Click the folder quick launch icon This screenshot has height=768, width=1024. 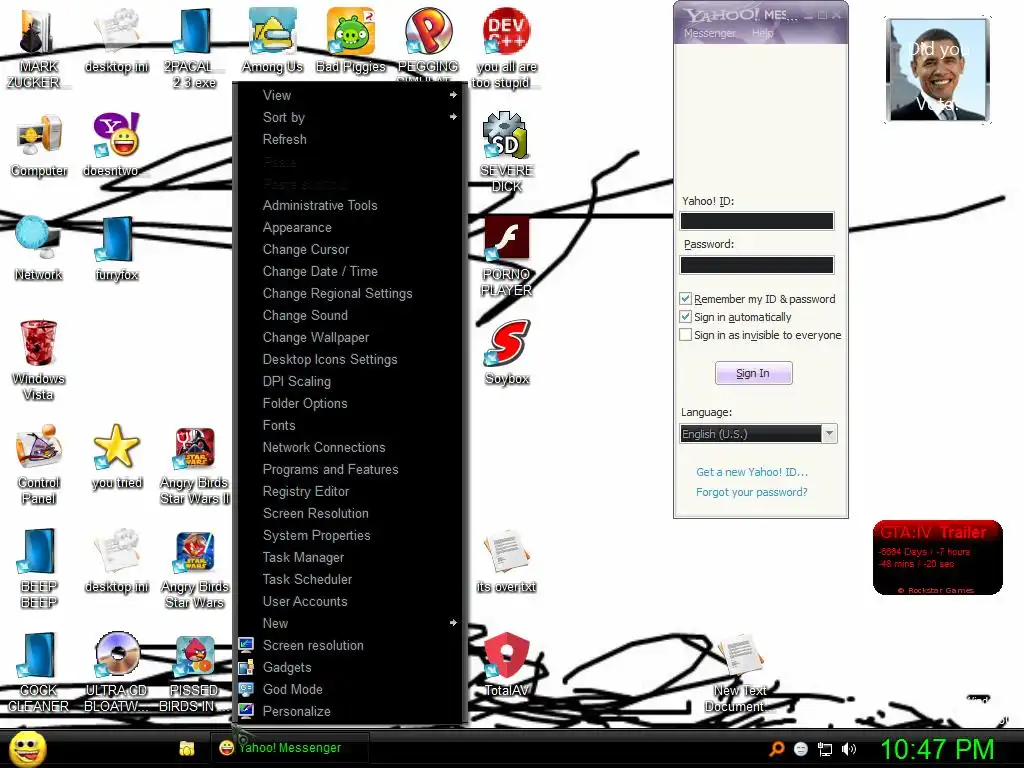coord(187,748)
